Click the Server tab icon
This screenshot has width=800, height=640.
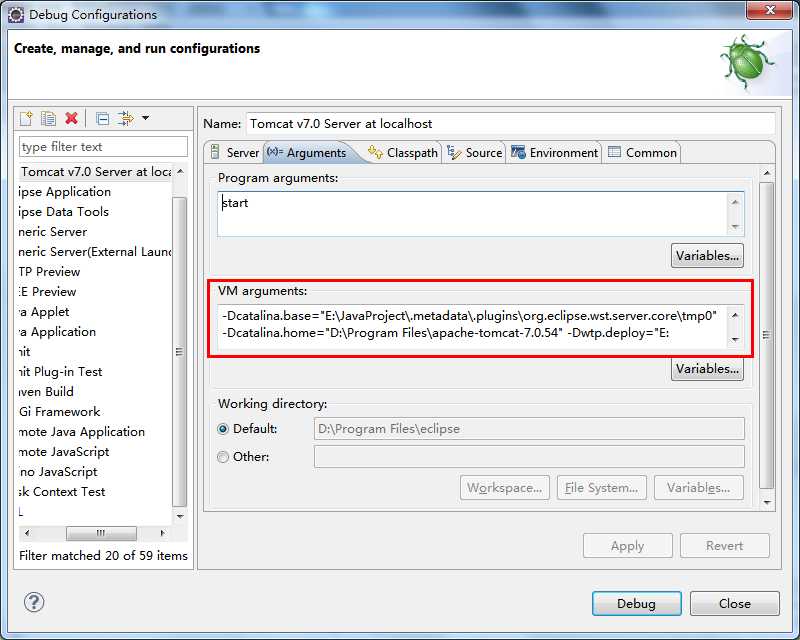point(215,152)
